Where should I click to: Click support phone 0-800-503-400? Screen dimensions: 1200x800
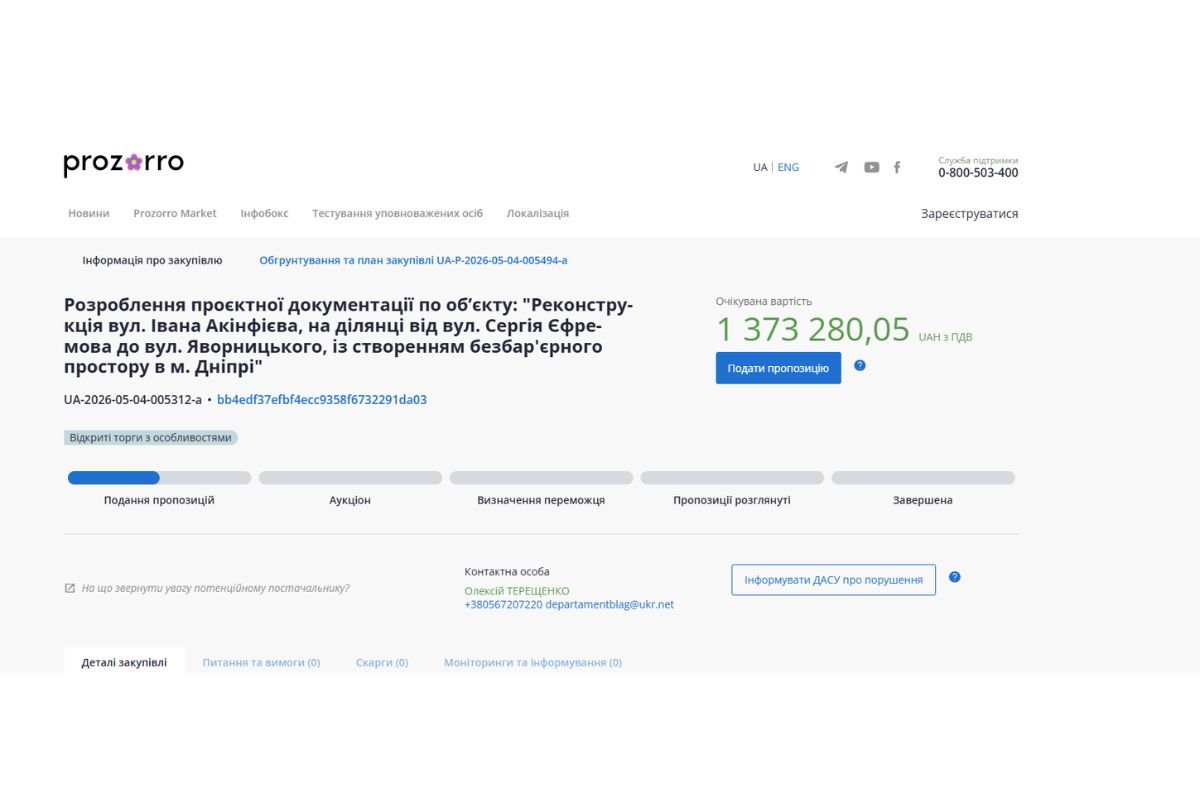(978, 173)
